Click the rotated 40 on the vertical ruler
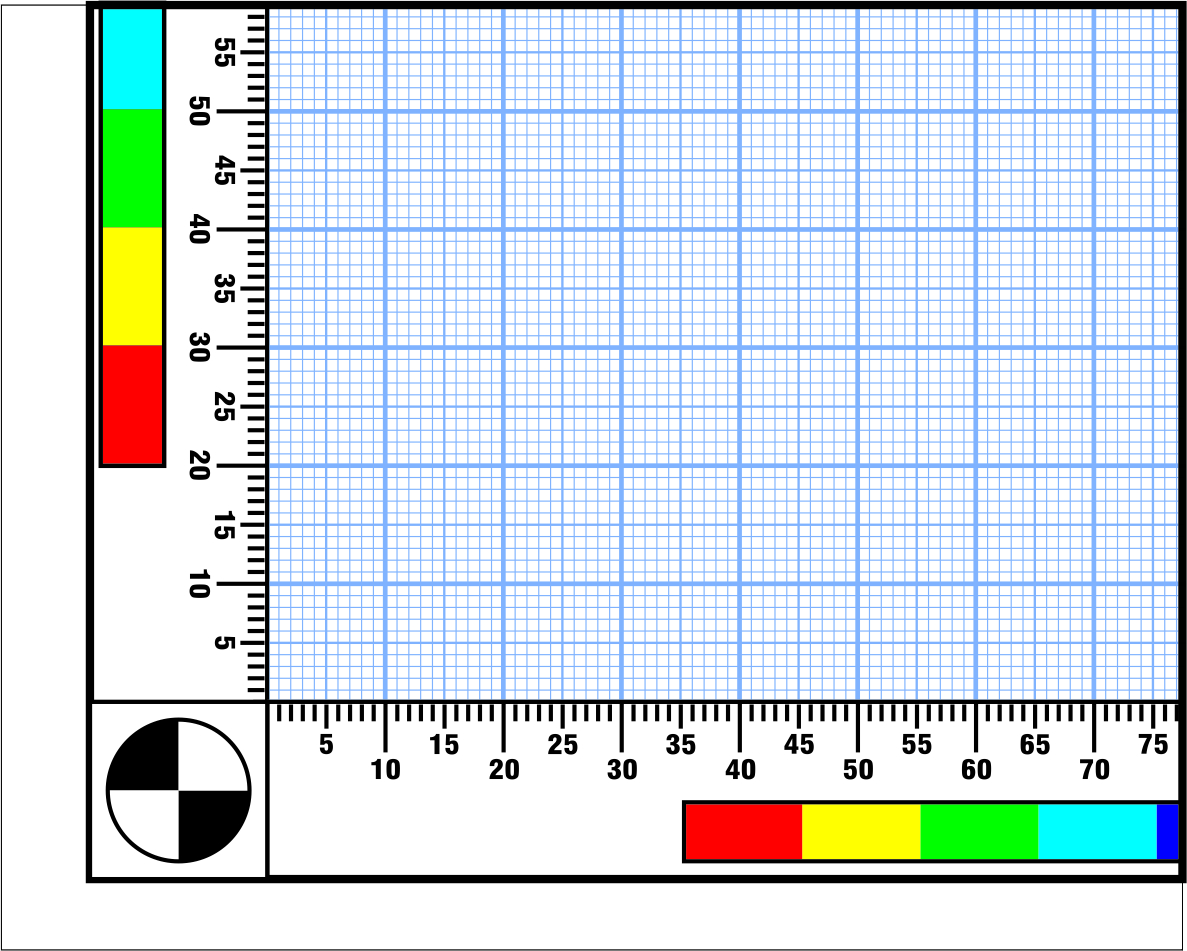Viewport: 1187px width, 951px height. coord(198,229)
